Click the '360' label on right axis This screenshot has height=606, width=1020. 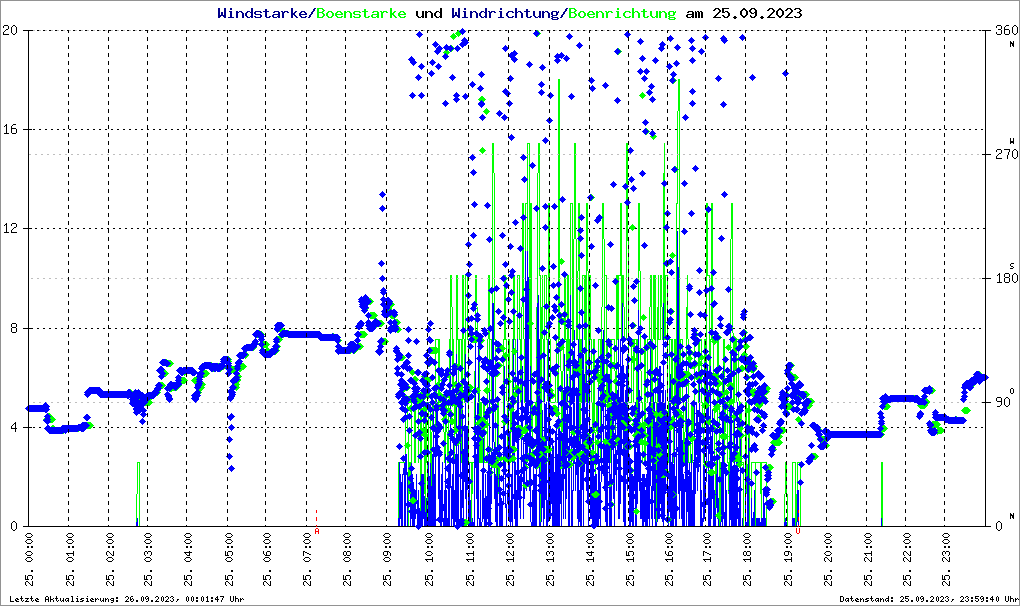(1007, 30)
